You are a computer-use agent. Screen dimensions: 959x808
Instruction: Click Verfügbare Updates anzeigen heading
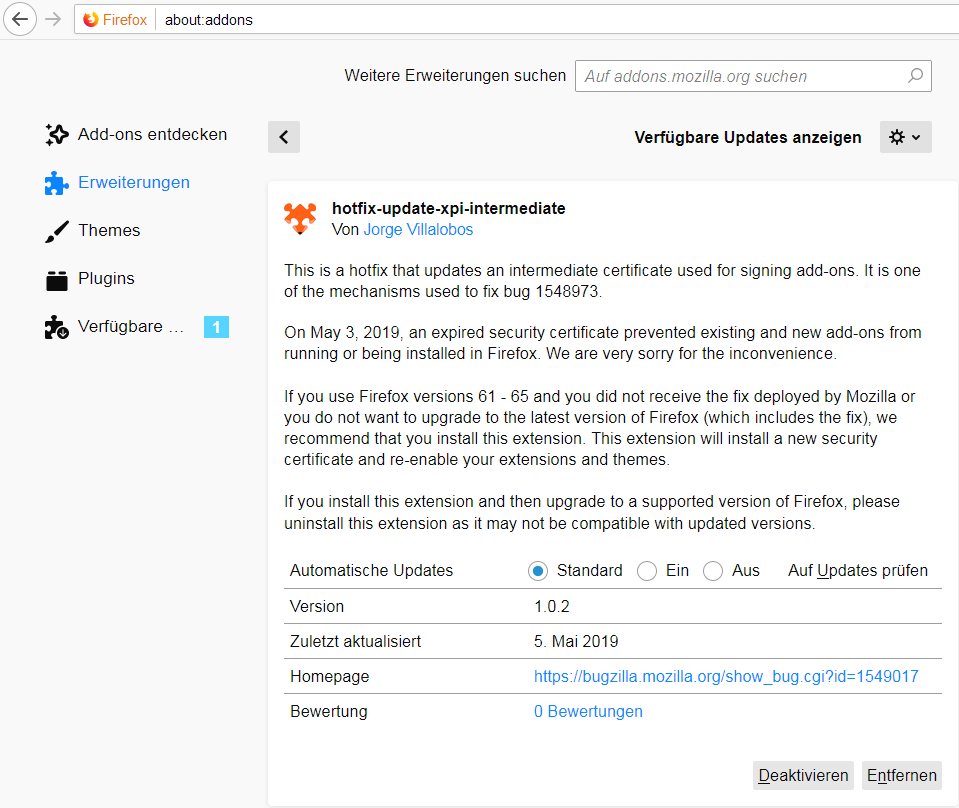tap(747, 138)
